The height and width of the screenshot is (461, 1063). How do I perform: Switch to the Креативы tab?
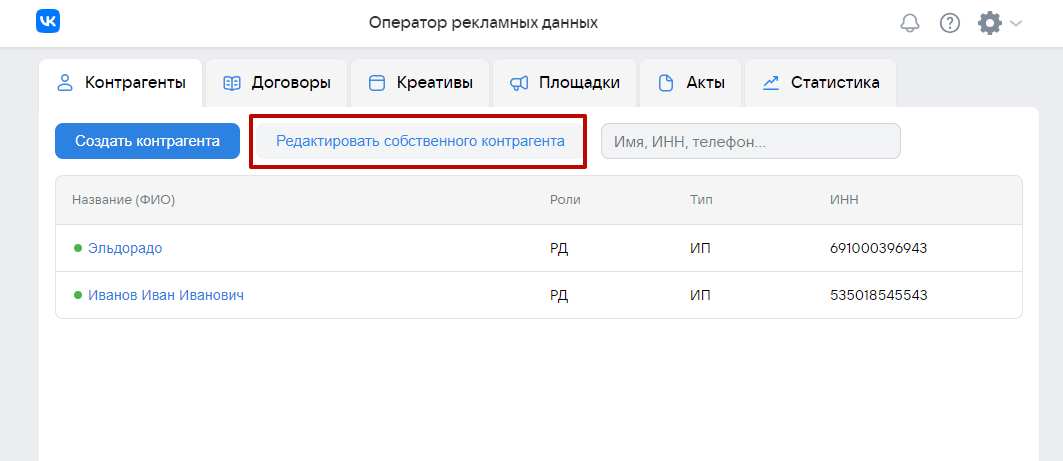(x=420, y=83)
